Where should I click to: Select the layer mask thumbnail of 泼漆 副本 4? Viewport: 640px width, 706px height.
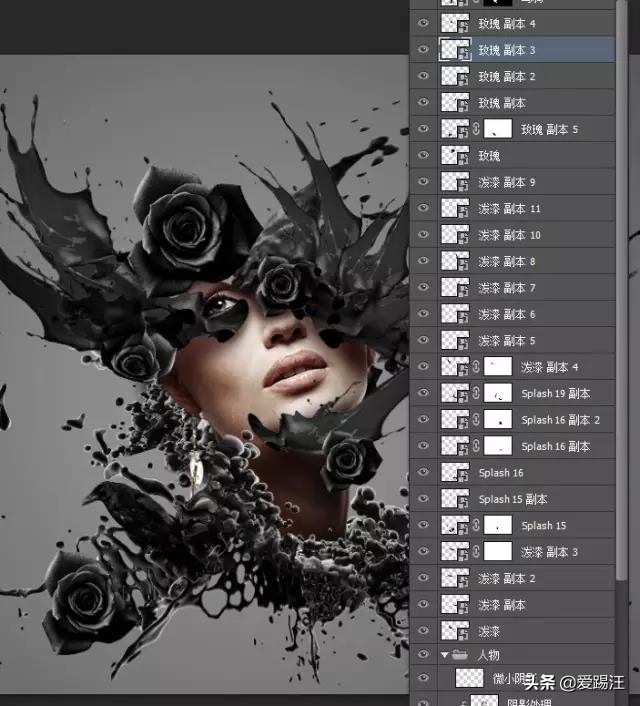pos(498,367)
